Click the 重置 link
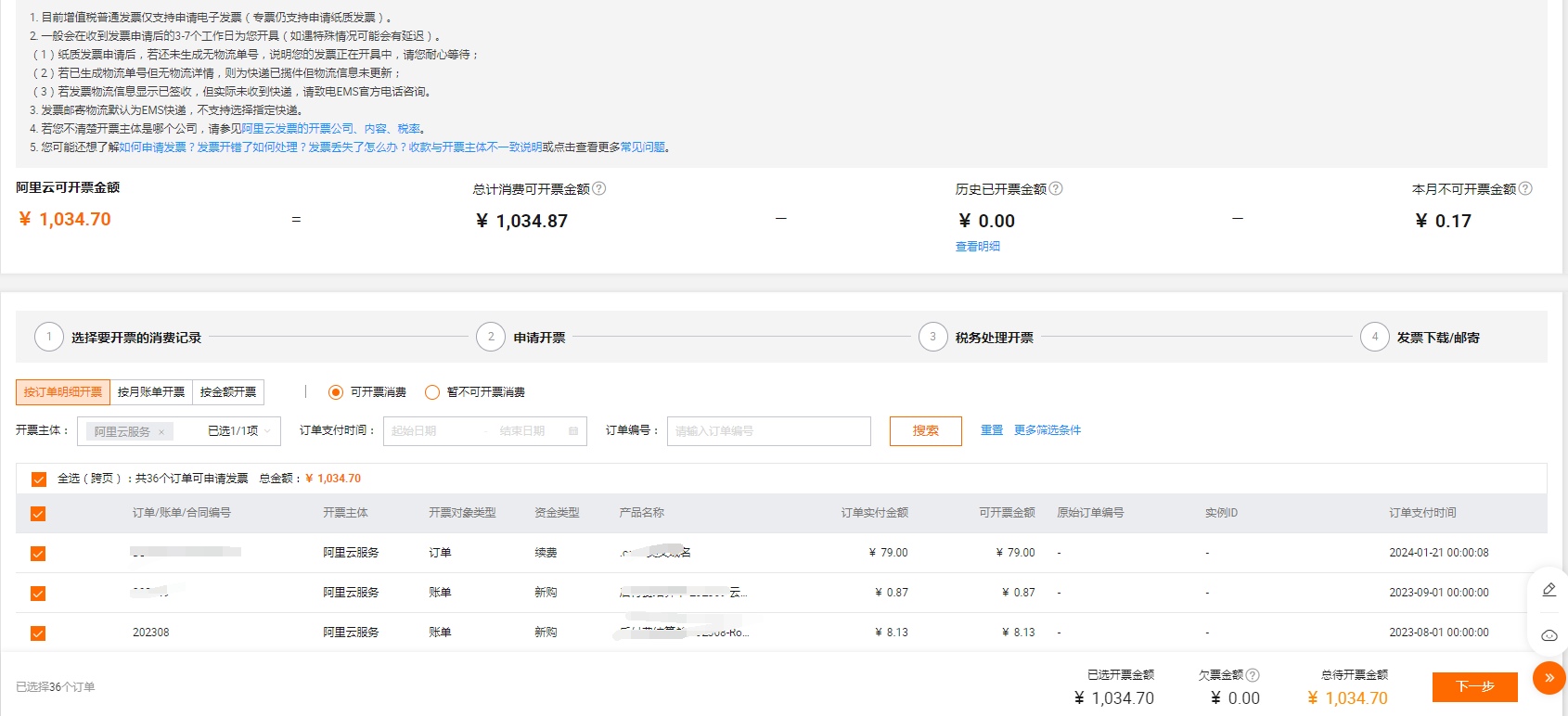1568x716 pixels. coord(992,430)
